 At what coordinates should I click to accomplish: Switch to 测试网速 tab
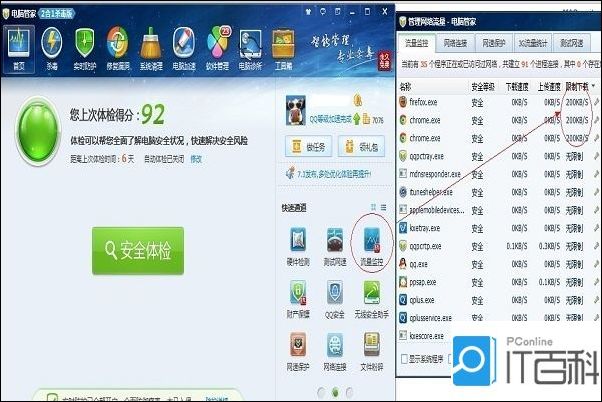(571, 43)
